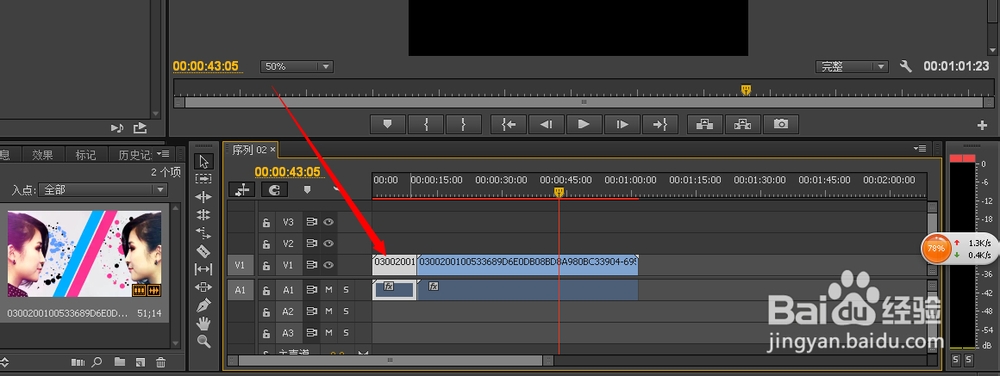Select the 序列 02 timeline tab
Image resolution: width=1000 pixels, height=376 pixels.
point(249,150)
